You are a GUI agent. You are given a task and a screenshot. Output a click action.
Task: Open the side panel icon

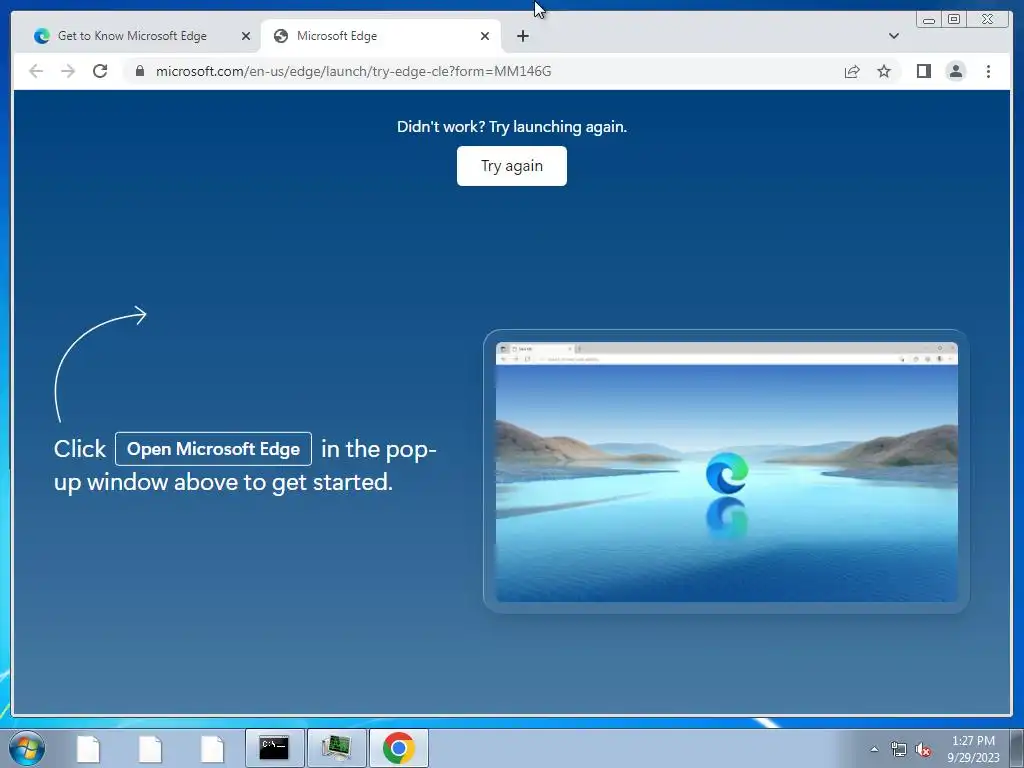[923, 71]
